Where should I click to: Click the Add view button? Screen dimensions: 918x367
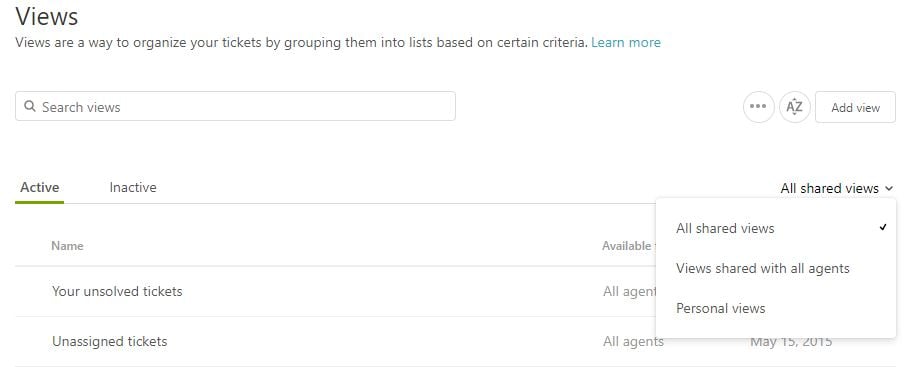pos(855,107)
